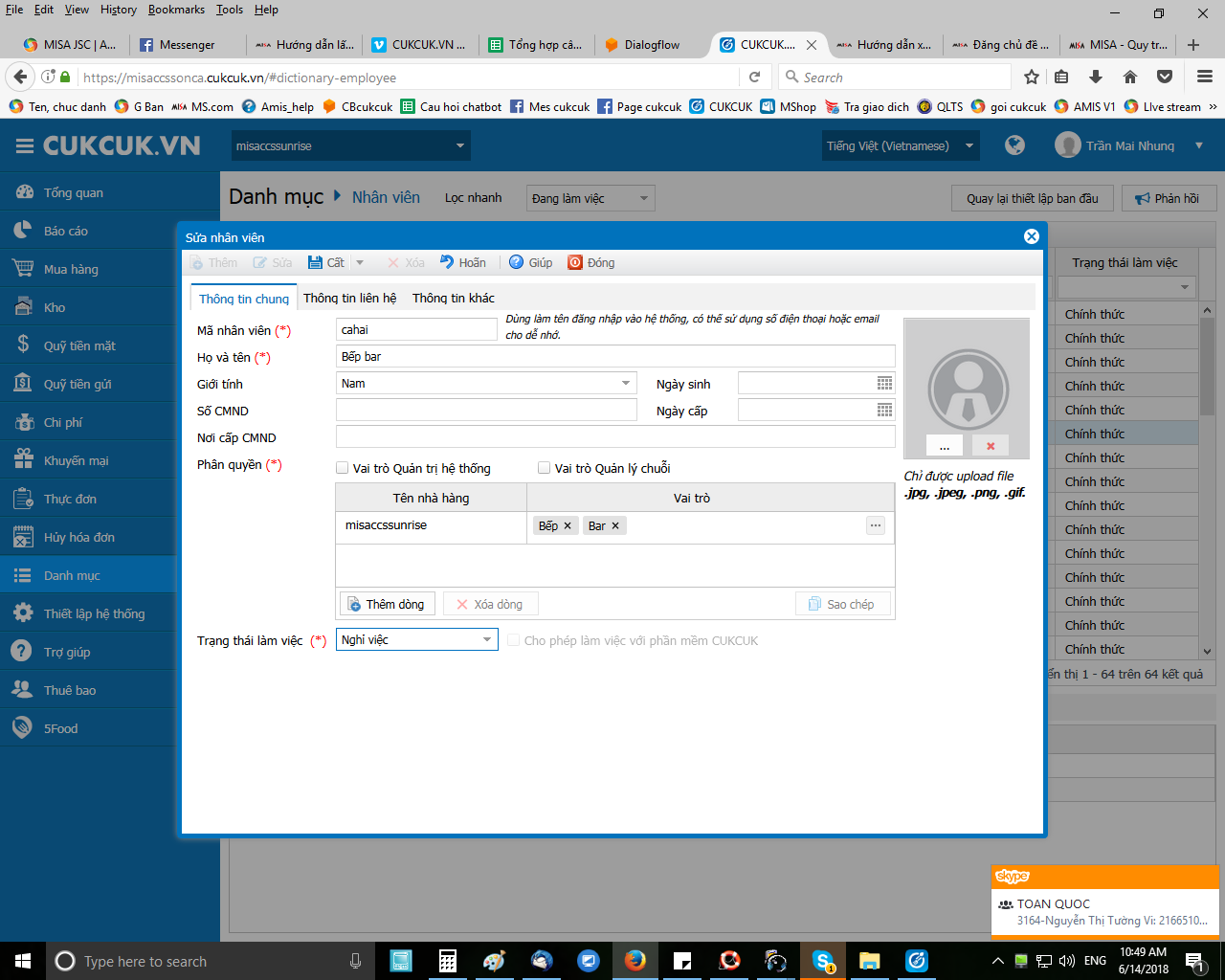Check Vai trò Quản lý chuỗi
Screen dimensions: 1225x980
pos(544,468)
